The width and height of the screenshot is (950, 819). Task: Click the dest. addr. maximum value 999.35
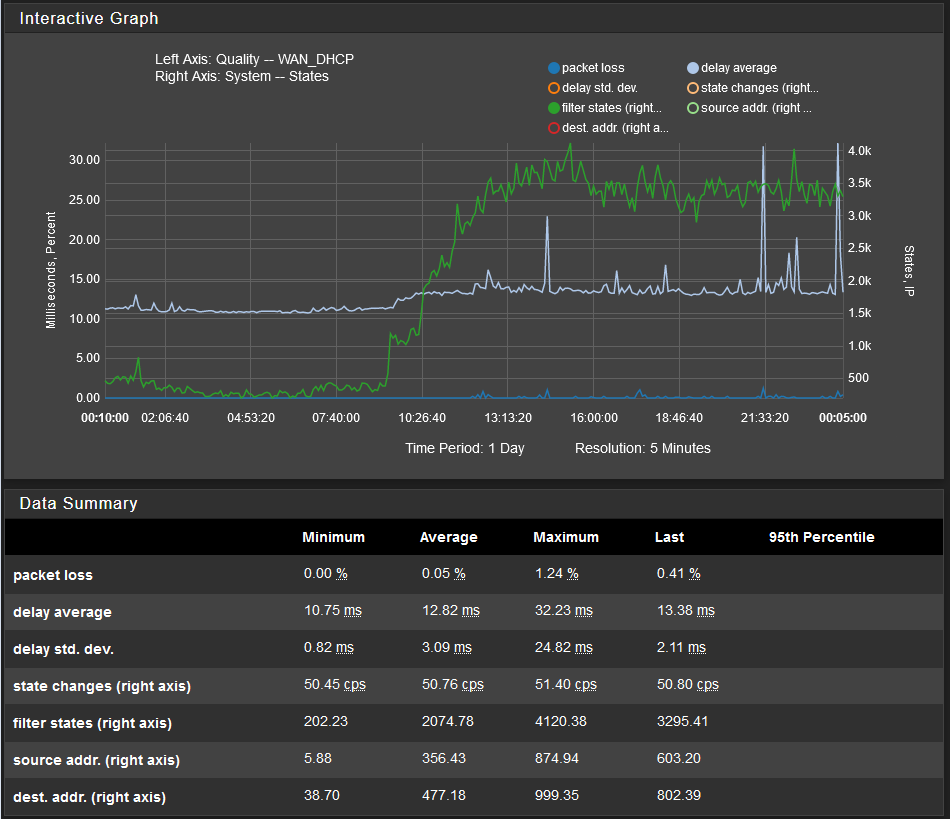coord(557,795)
